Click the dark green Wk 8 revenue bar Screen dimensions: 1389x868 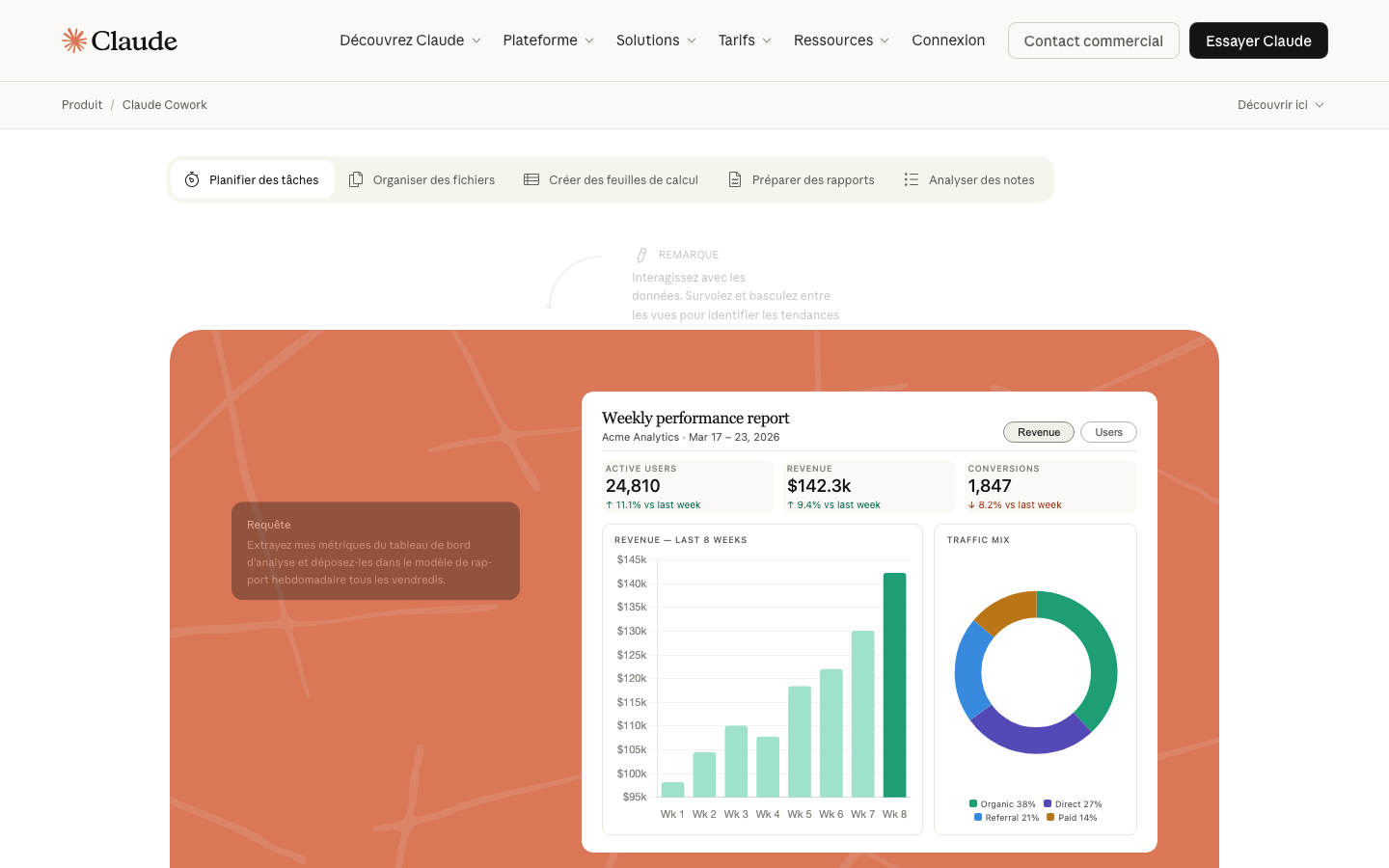894,685
